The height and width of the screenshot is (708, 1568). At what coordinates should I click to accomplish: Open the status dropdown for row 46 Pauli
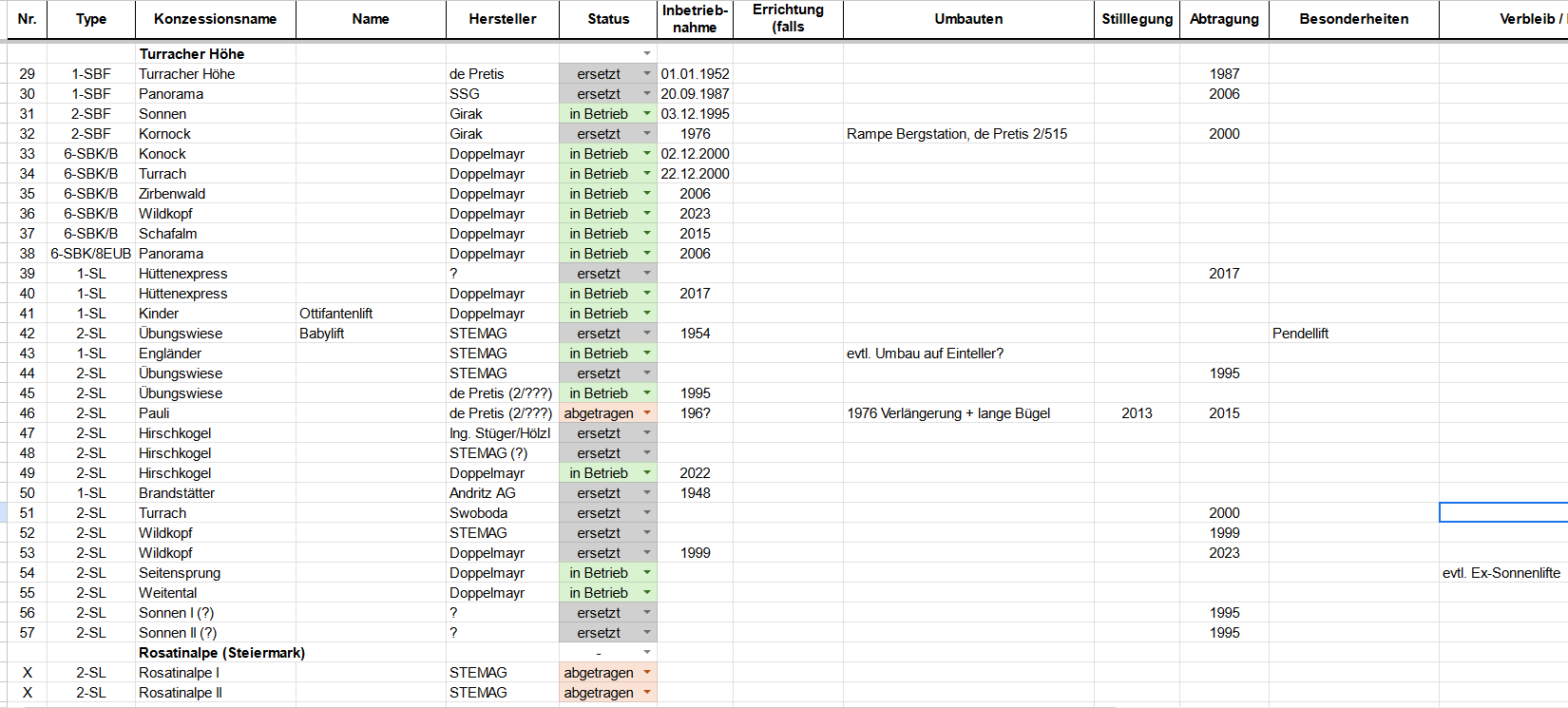coord(647,413)
